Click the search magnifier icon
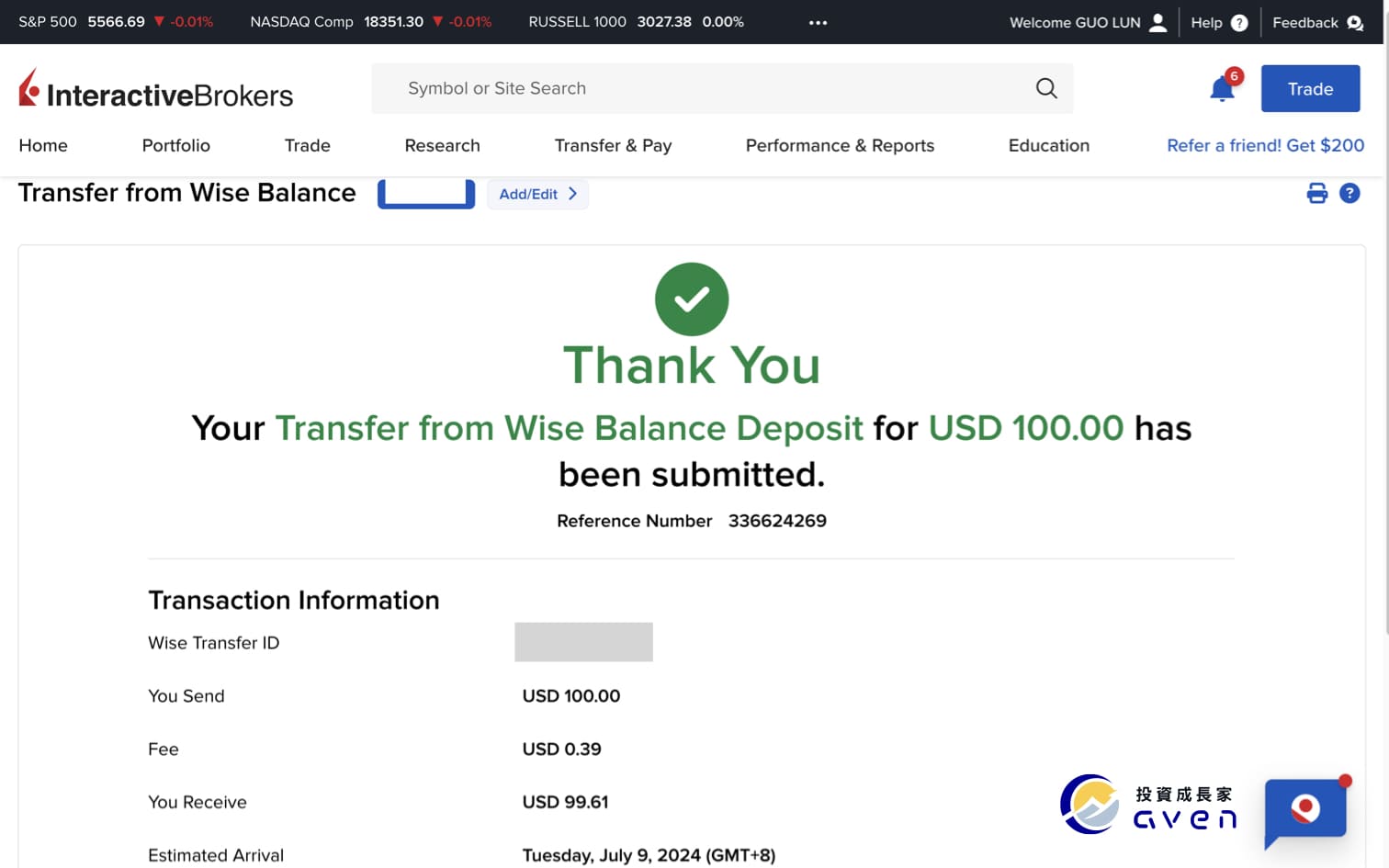 pos(1046,88)
